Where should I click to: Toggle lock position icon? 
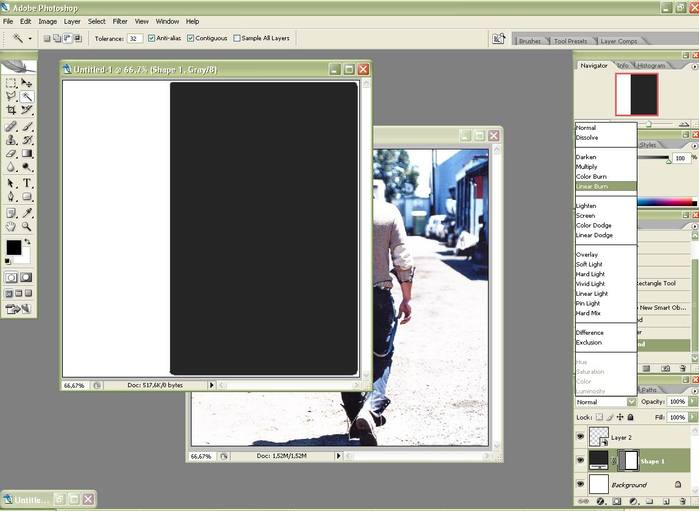pyautogui.click(x=620, y=417)
